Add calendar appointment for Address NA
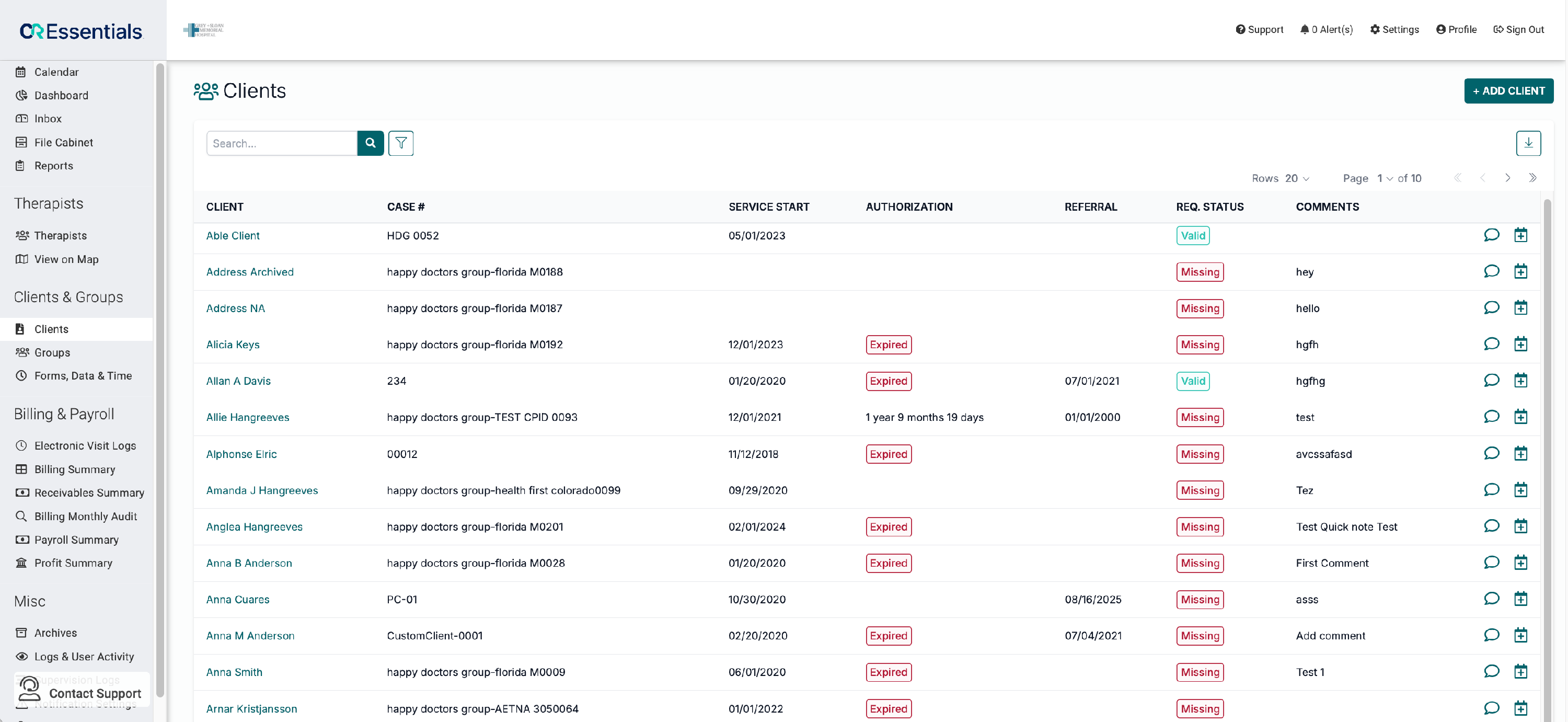Screen dimensions: 1568x722 pyautogui.click(x=1520, y=308)
